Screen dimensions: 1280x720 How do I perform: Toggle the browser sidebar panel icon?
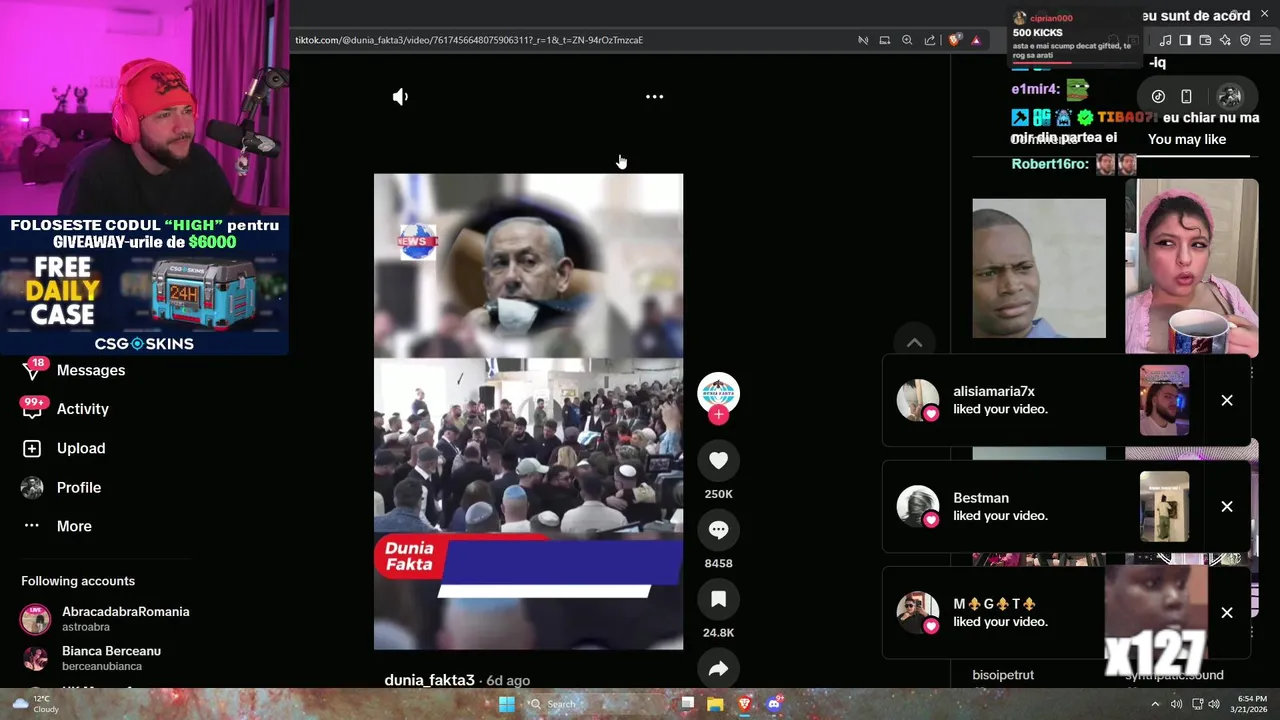click(1185, 40)
